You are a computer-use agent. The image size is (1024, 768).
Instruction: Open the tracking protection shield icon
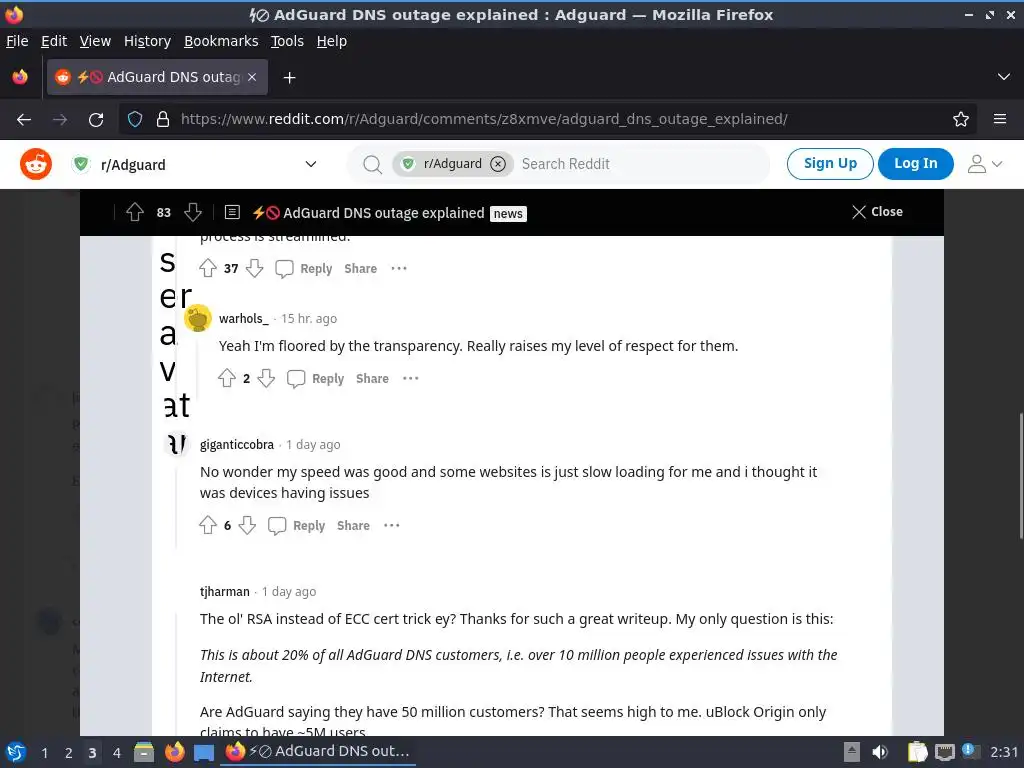pos(135,120)
